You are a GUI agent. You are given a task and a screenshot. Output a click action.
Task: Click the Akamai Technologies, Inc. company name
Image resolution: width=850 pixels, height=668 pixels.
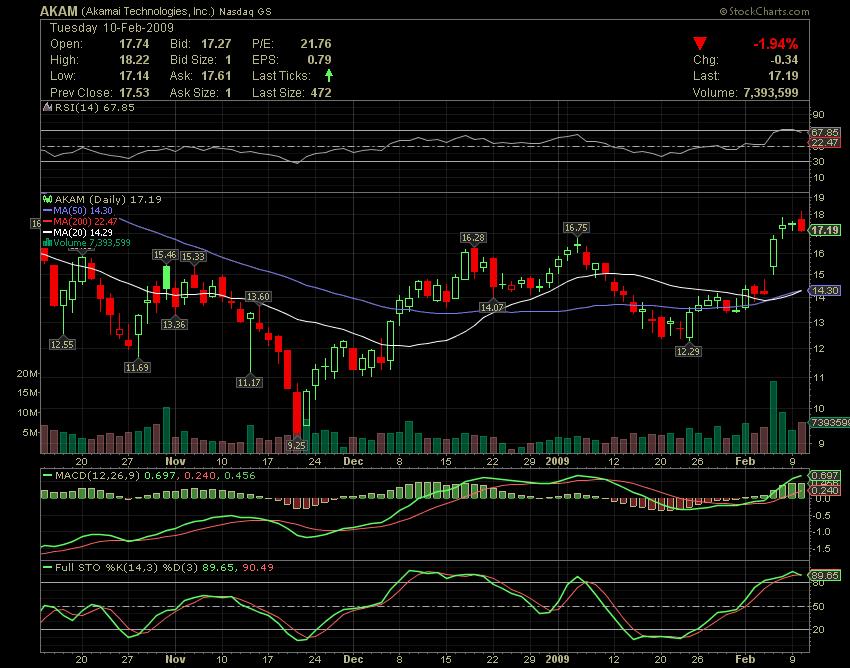click(149, 11)
